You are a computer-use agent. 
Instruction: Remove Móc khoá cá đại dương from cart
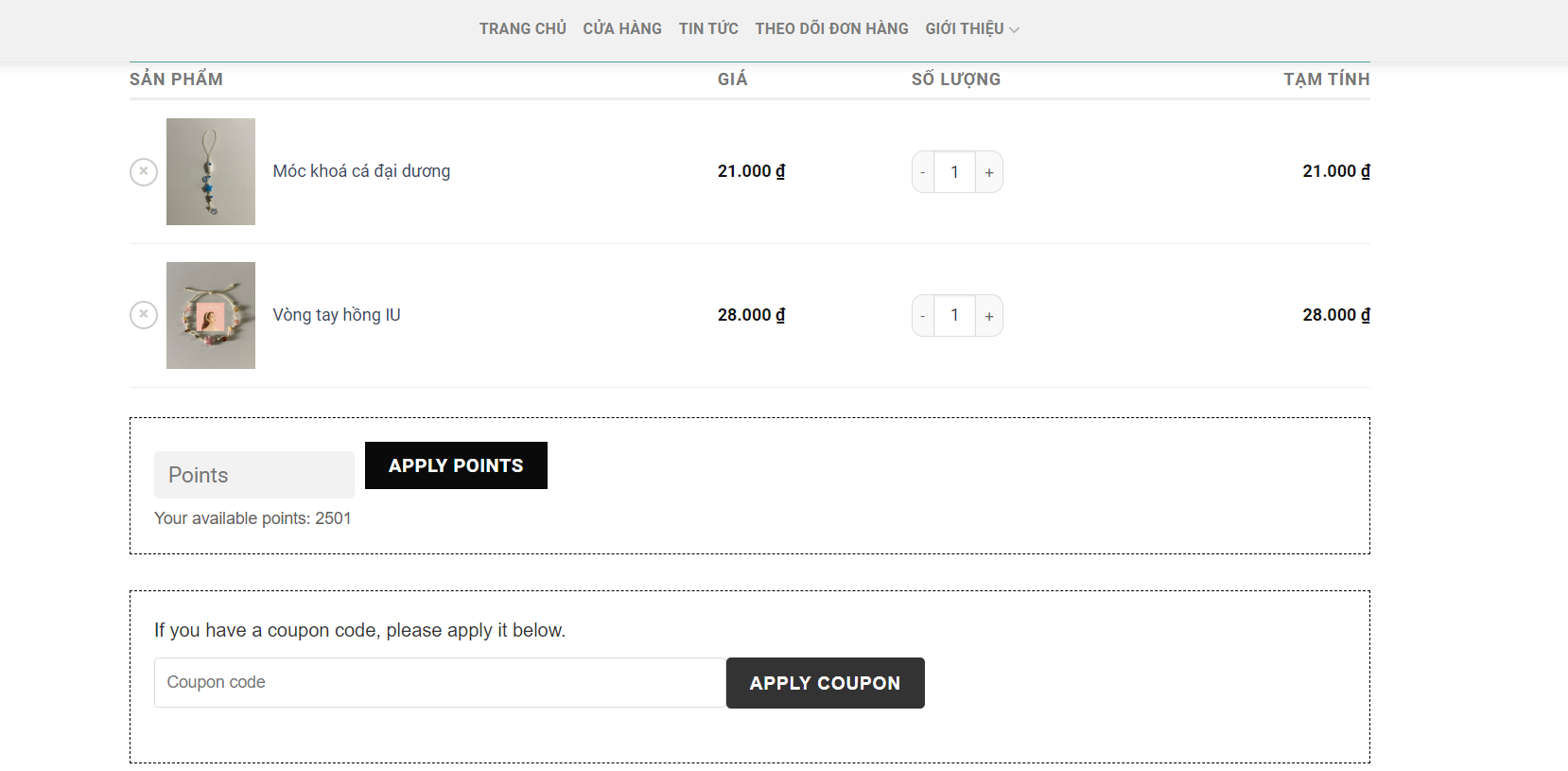coord(144,171)
